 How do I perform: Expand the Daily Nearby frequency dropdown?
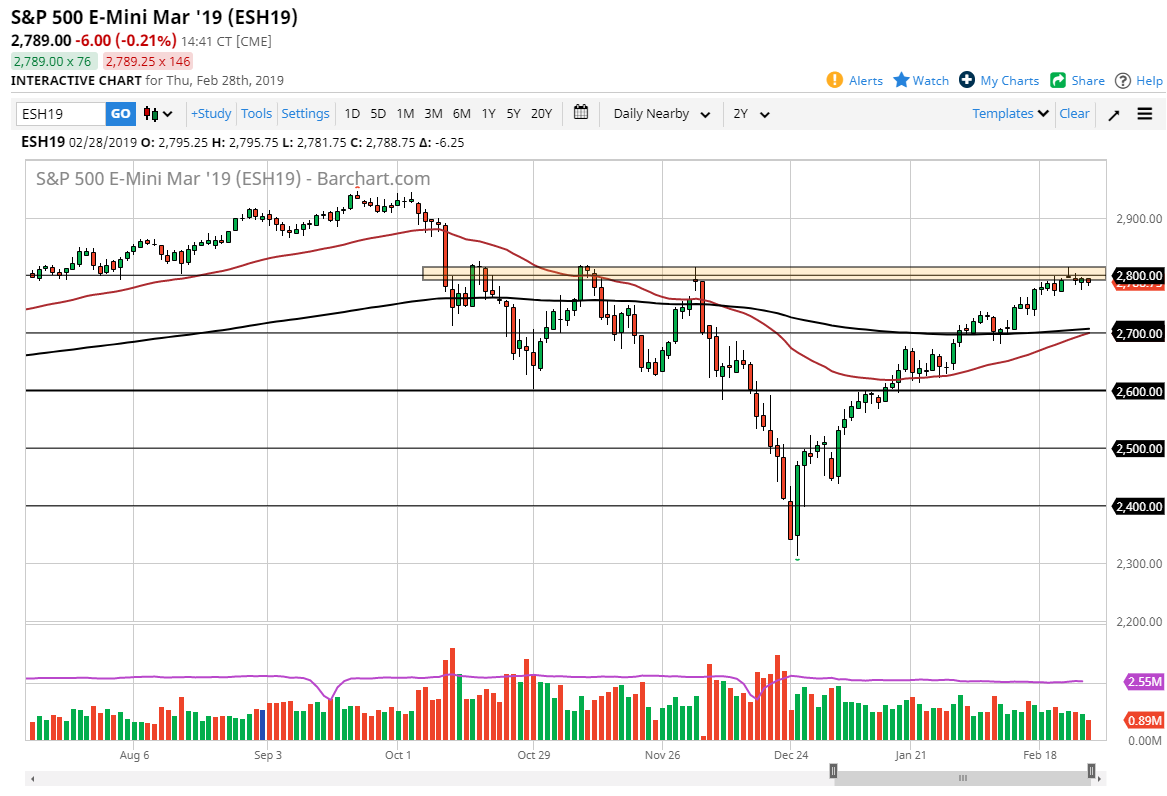660,113
